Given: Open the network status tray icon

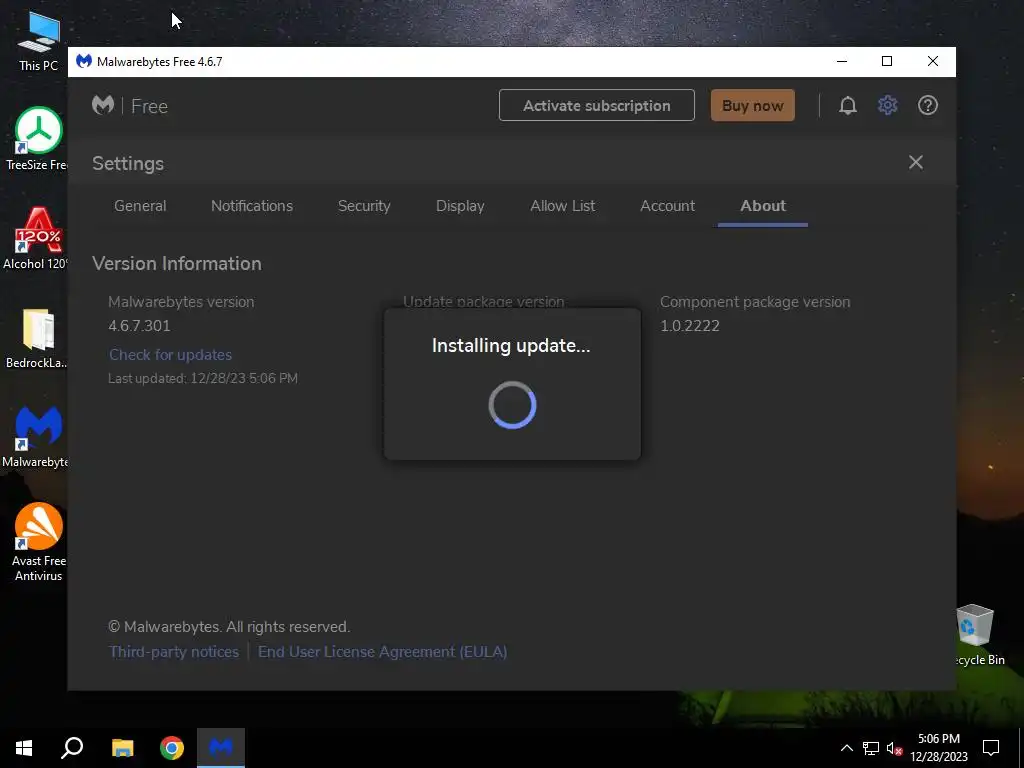Looking at the screenshot, I should [871, 748].
